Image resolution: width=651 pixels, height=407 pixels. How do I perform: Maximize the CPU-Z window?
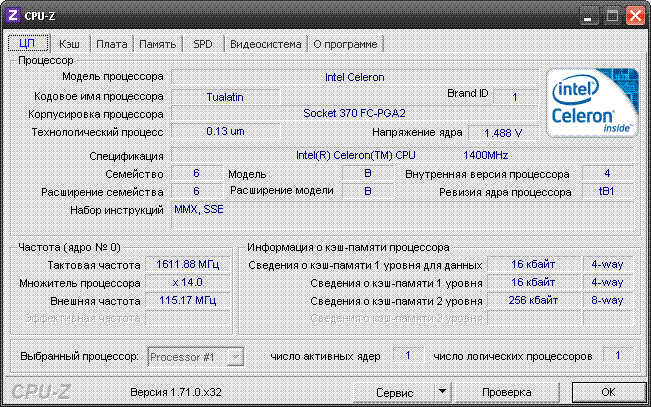[x=612, y=17]
